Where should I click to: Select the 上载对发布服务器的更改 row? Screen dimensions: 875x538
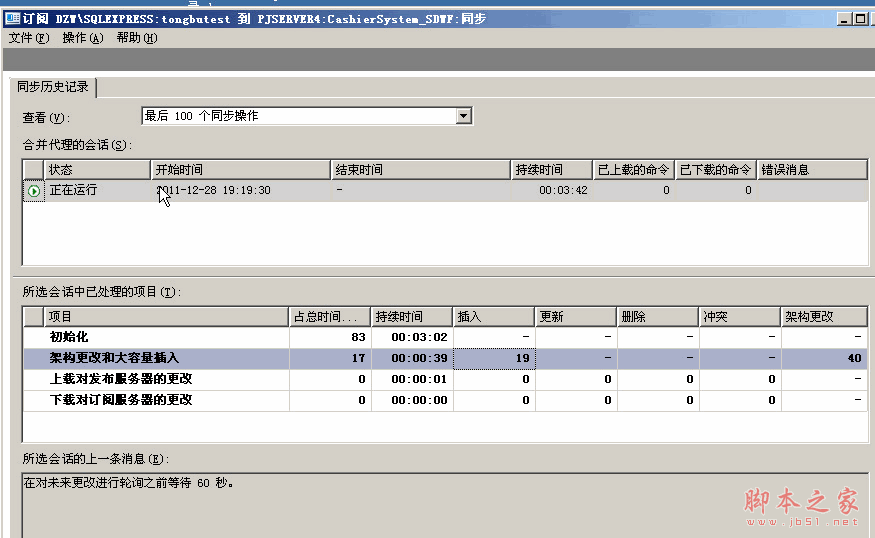click(x=445, y=380)
